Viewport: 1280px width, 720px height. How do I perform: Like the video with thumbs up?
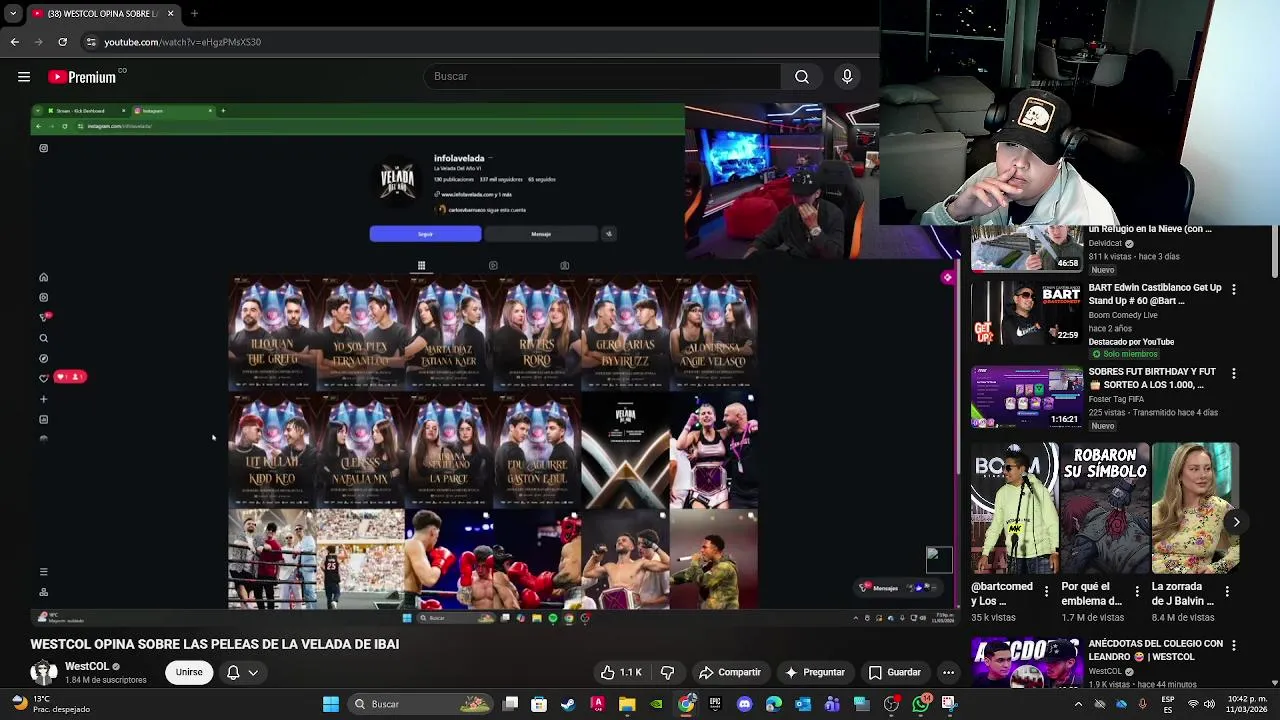620,672
